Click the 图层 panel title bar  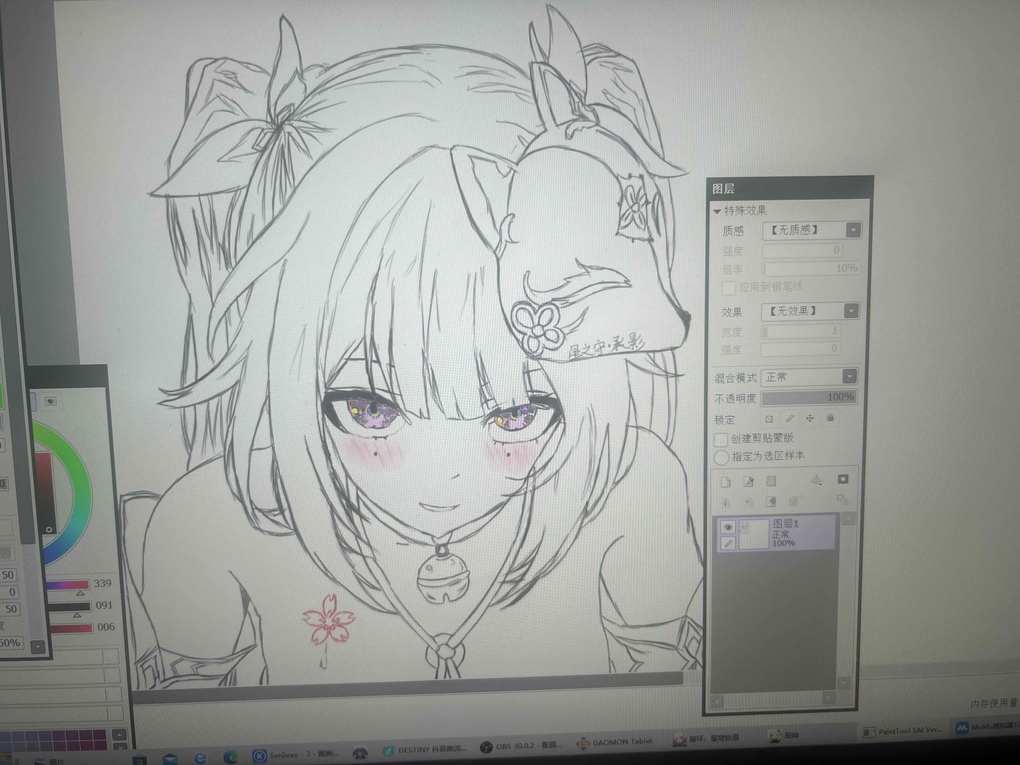tap(789, 188)
